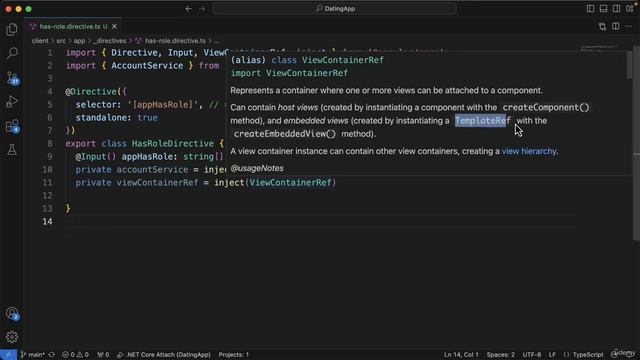The image size is (640, 360).
Task: Split the editor right
Action: (x=616, y=27)
